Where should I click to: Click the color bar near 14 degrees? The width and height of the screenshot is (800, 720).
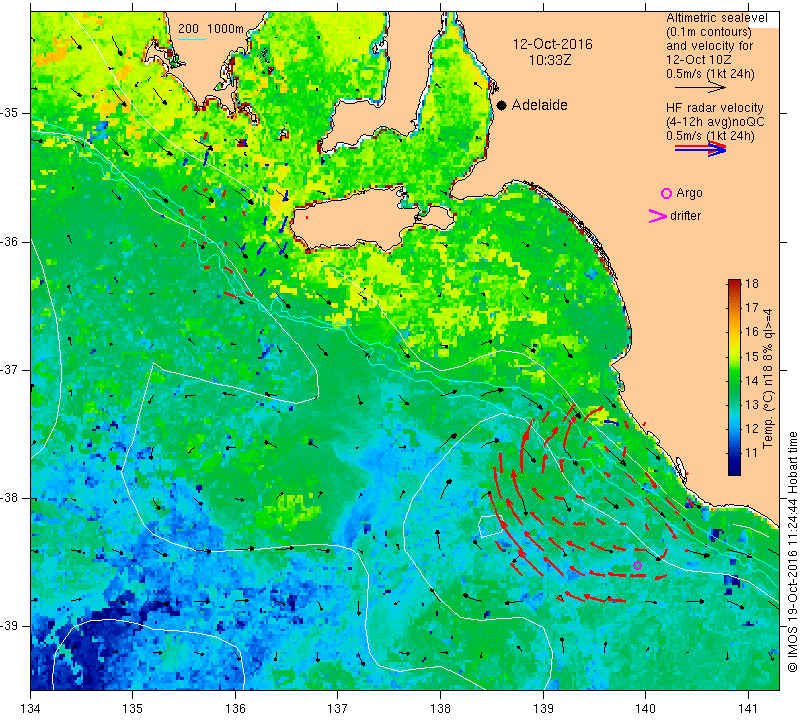(x=734, y=380)
